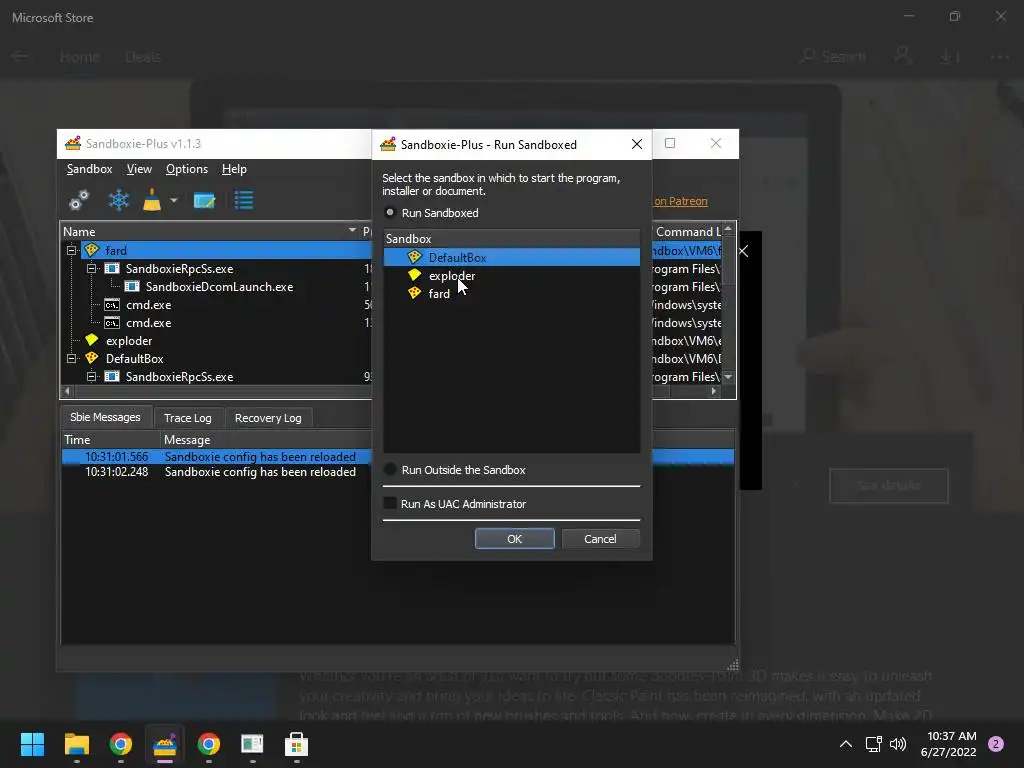Image resolution: width=1024 pixels, height=768 pixels.
Task: Click the list view toolbar icon
Action: (x=244, y=200)
